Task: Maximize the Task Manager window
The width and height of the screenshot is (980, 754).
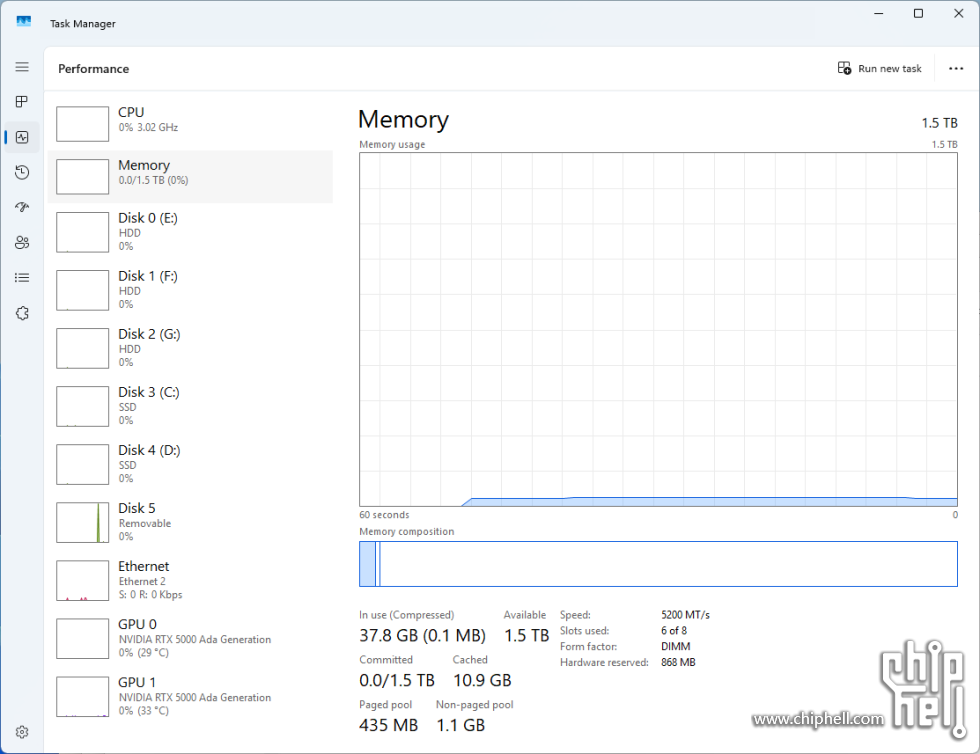Action: click(x=918, y=14)
